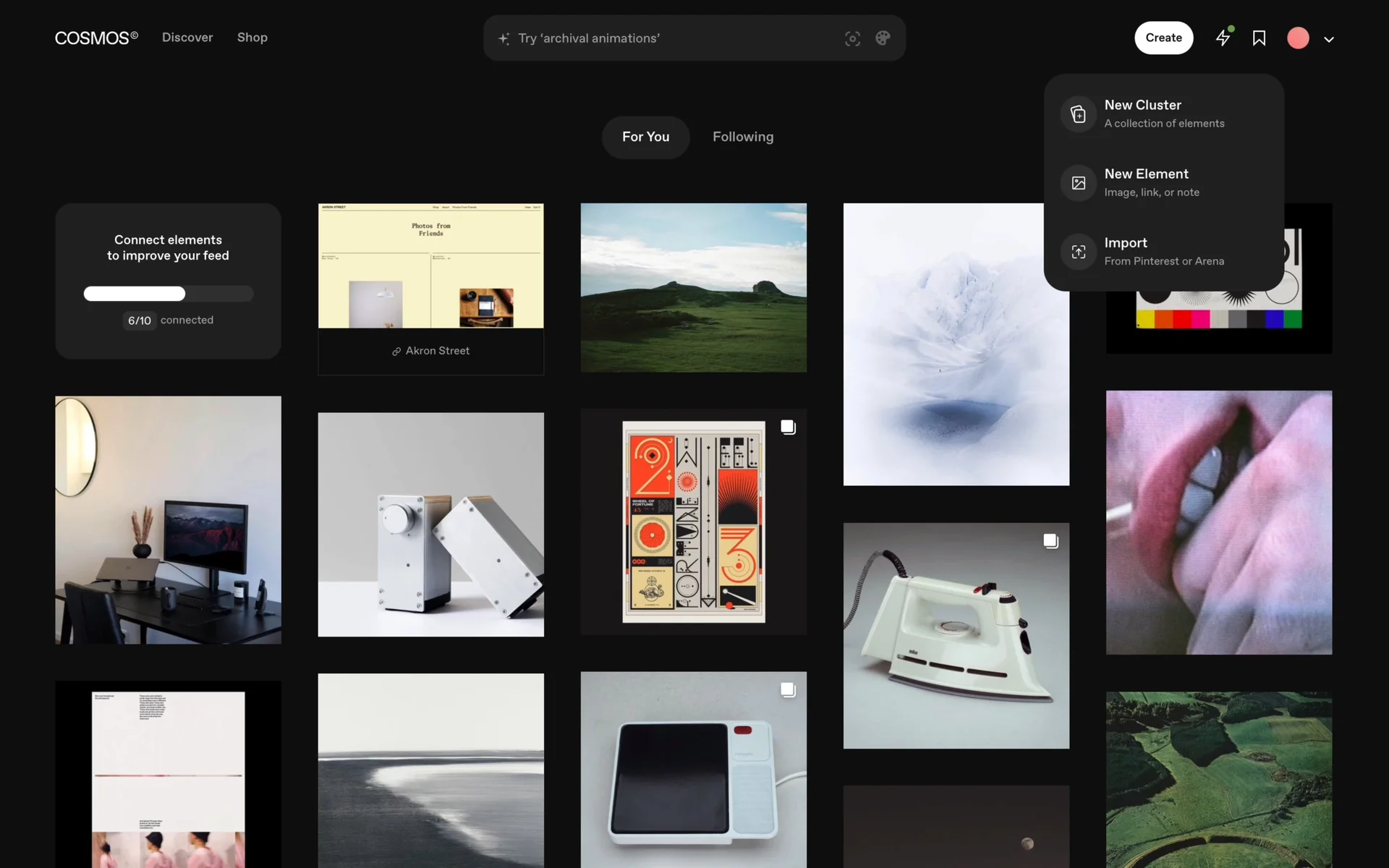The image size is (1389, 868).
Task: Switch to the Following tab
Action: 742,137
